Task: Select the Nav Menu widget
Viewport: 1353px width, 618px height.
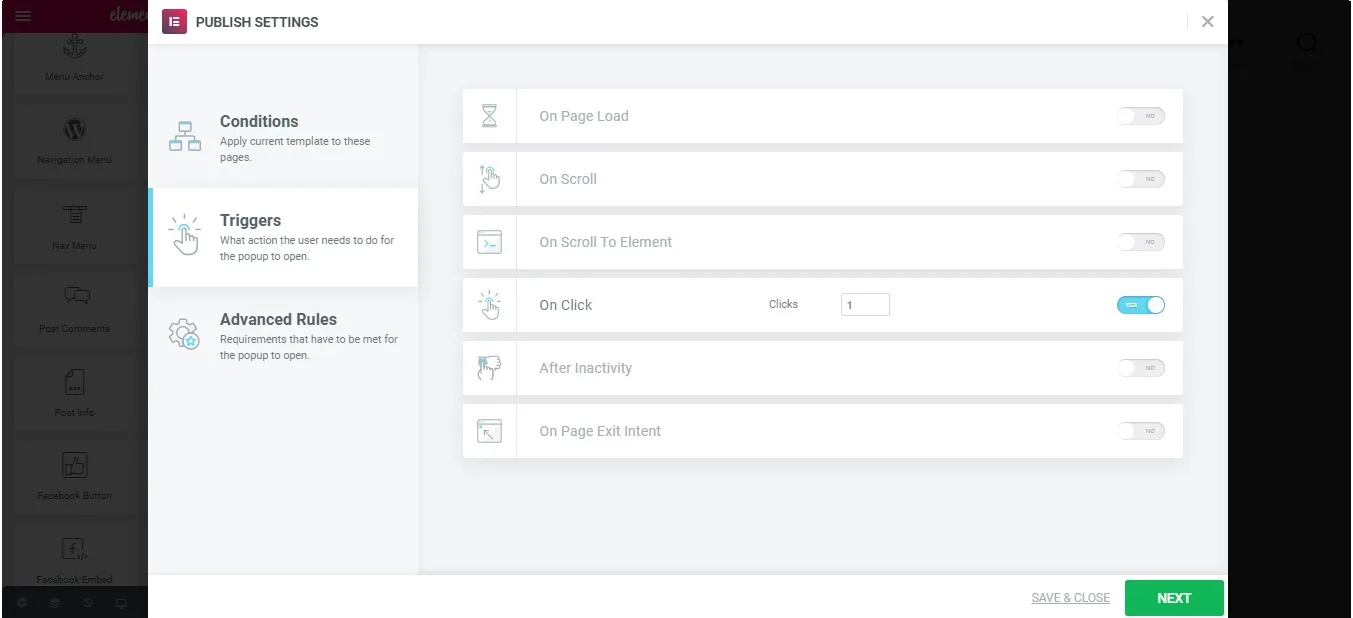Action: [x=74, y=226]
